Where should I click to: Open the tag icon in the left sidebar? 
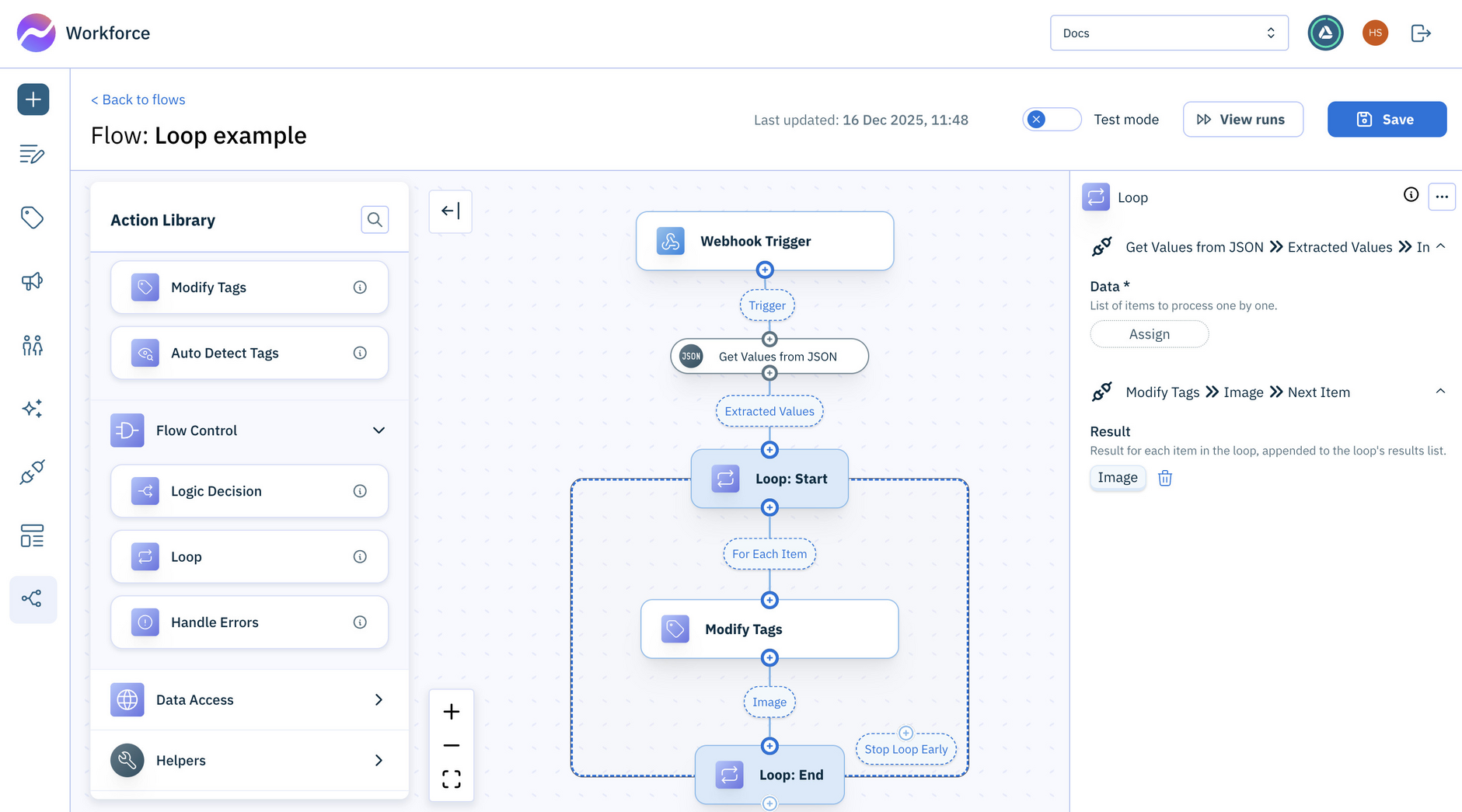coord(32,218)
